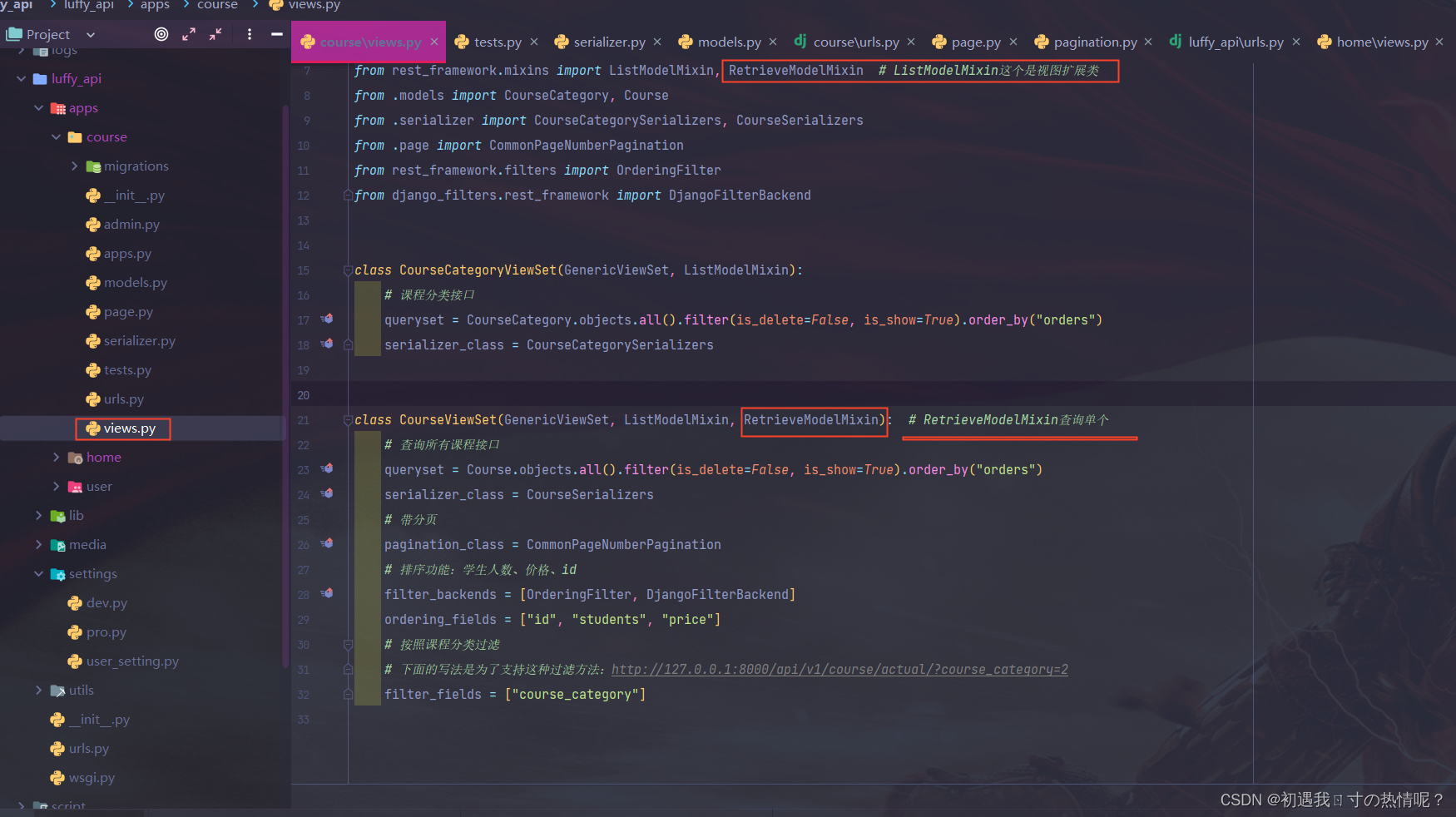1456x817 pixels.
Task: Click the override gutter icon on line 28
Action: pos(327,593)
